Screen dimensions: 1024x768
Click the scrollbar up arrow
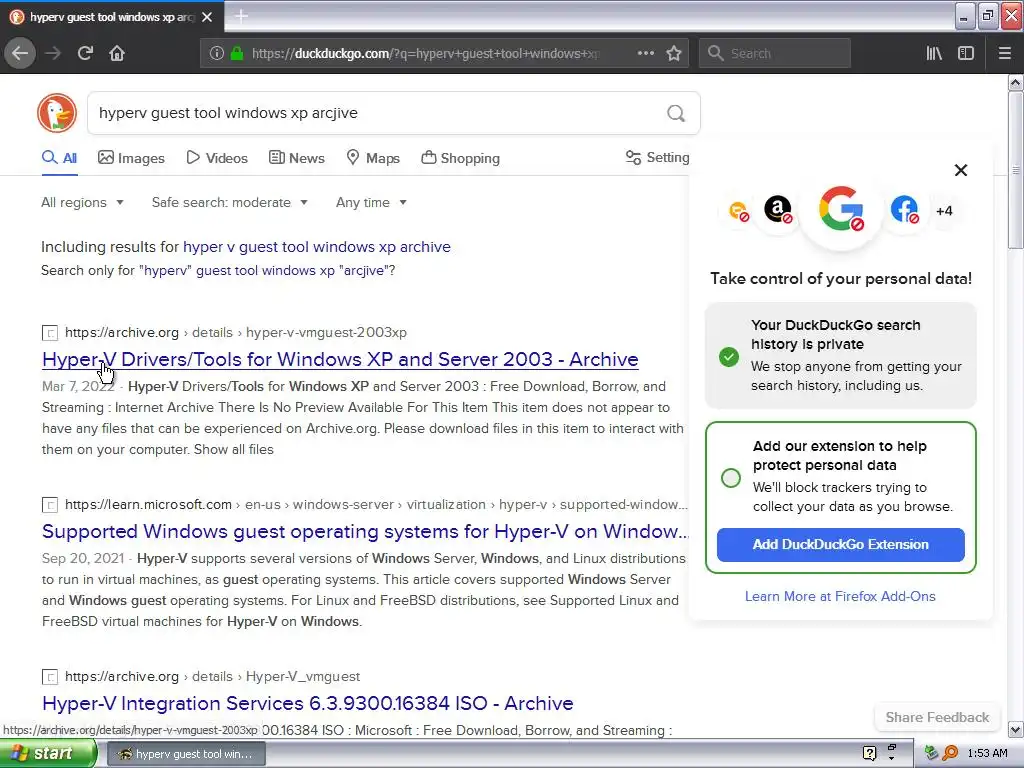tap(1015, 82)
